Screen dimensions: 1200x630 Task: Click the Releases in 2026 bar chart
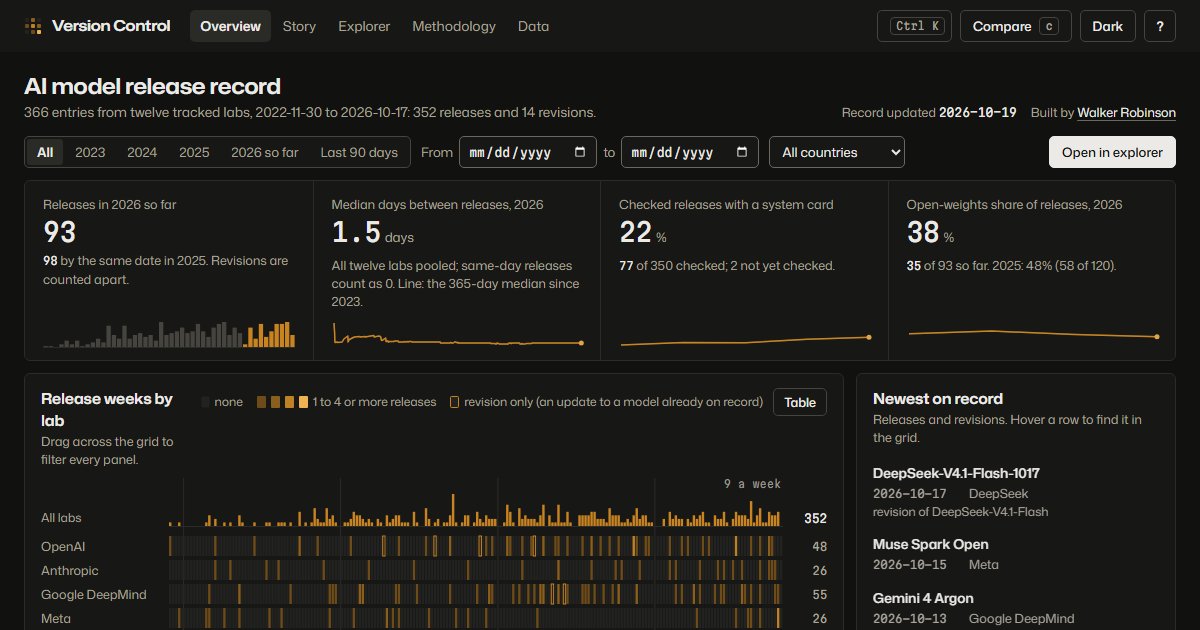tap(169, 334)
